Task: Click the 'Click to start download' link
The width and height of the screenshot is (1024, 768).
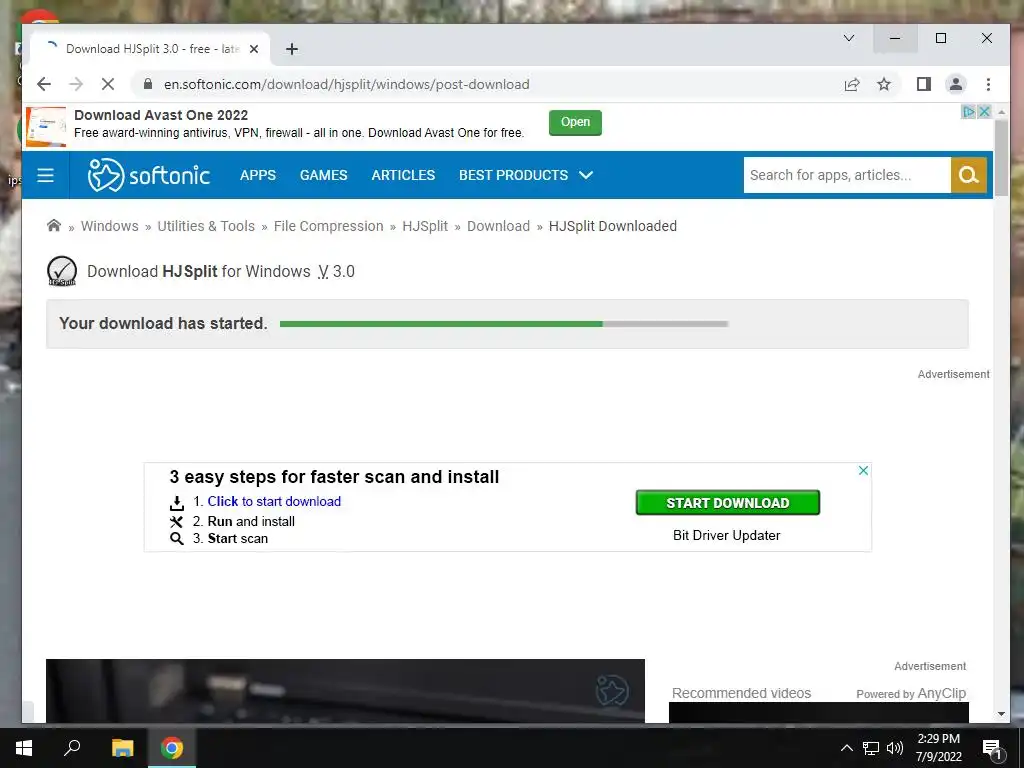Action: point(274,502)
